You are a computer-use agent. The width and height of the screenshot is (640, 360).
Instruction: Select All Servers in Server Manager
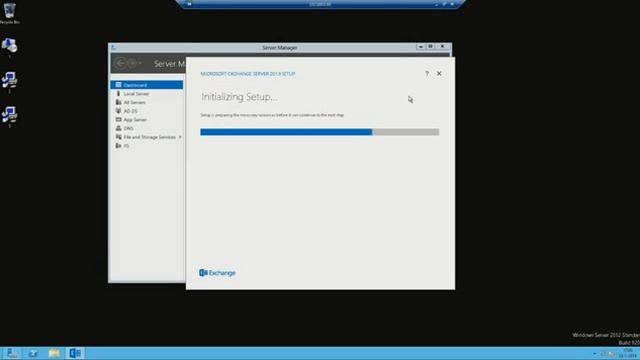pos(147,102)
